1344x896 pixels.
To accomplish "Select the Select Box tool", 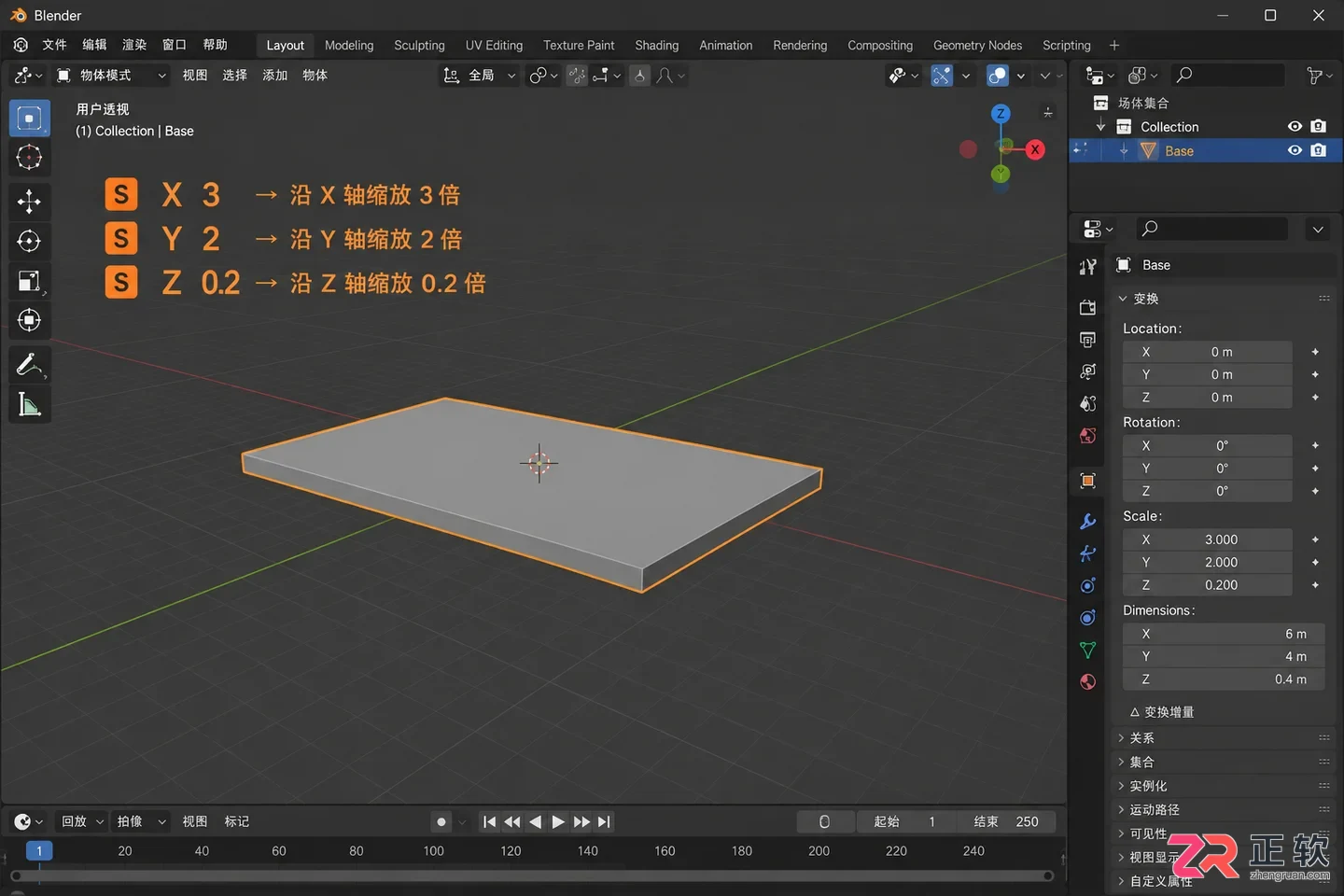I will [30, 119].
